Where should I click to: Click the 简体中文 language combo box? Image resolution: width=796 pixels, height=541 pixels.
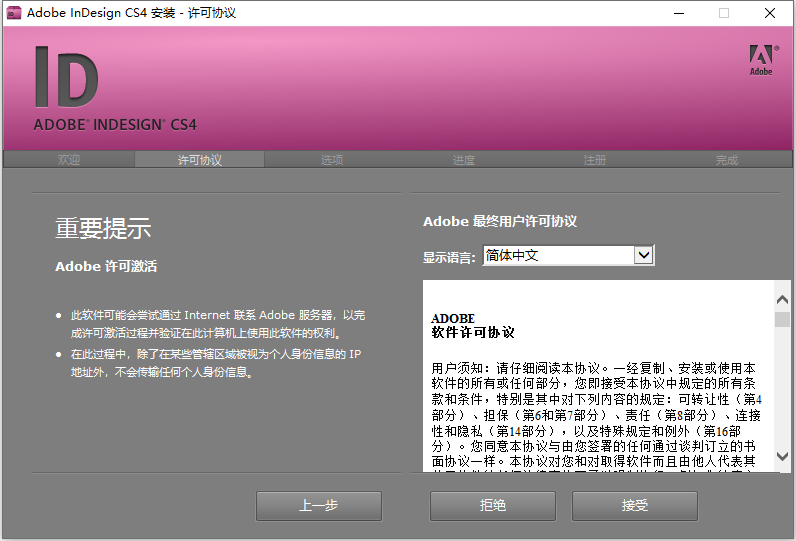(x=568, y=255)
